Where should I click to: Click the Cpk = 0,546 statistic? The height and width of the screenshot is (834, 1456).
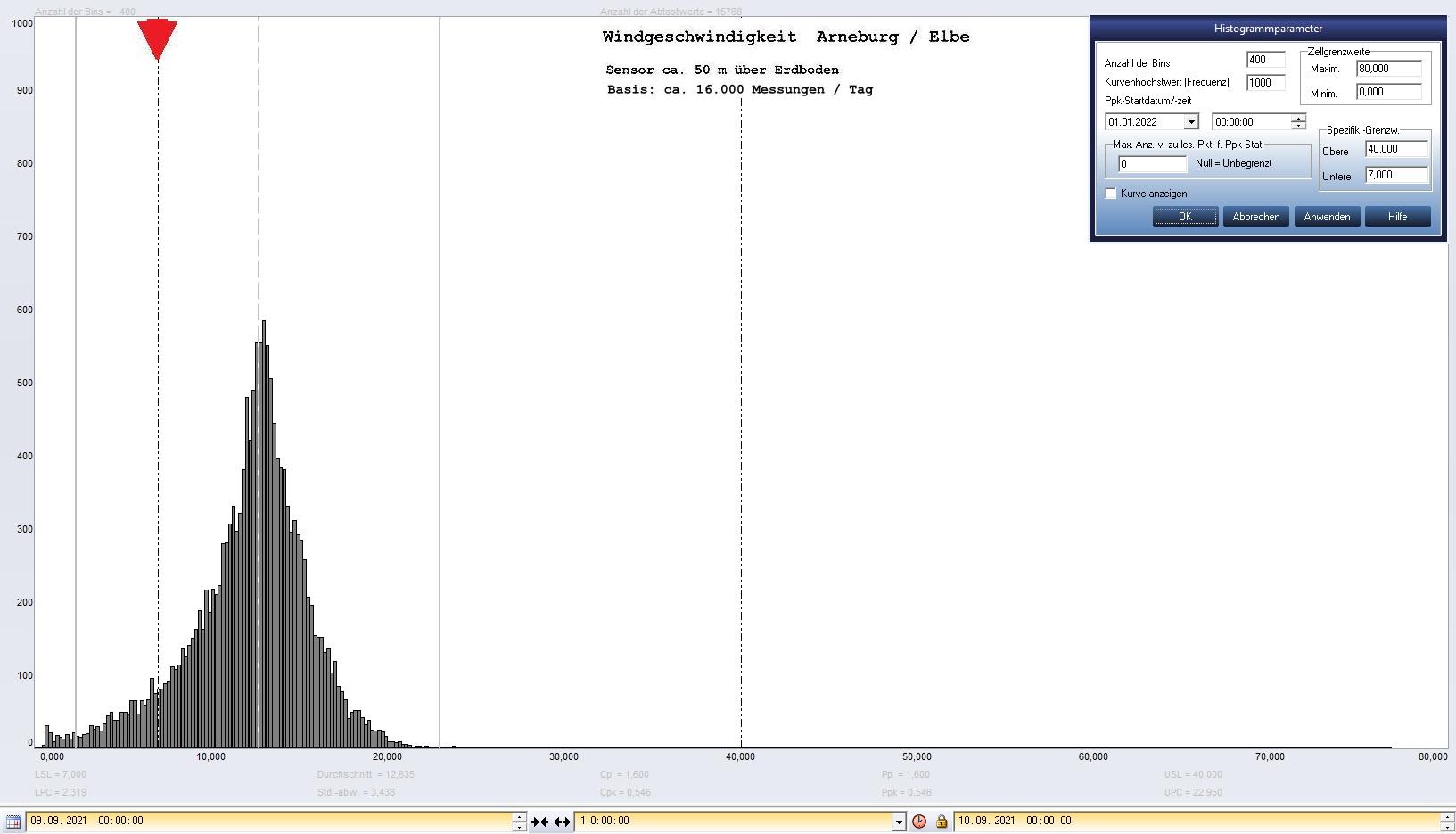(625, 793)
